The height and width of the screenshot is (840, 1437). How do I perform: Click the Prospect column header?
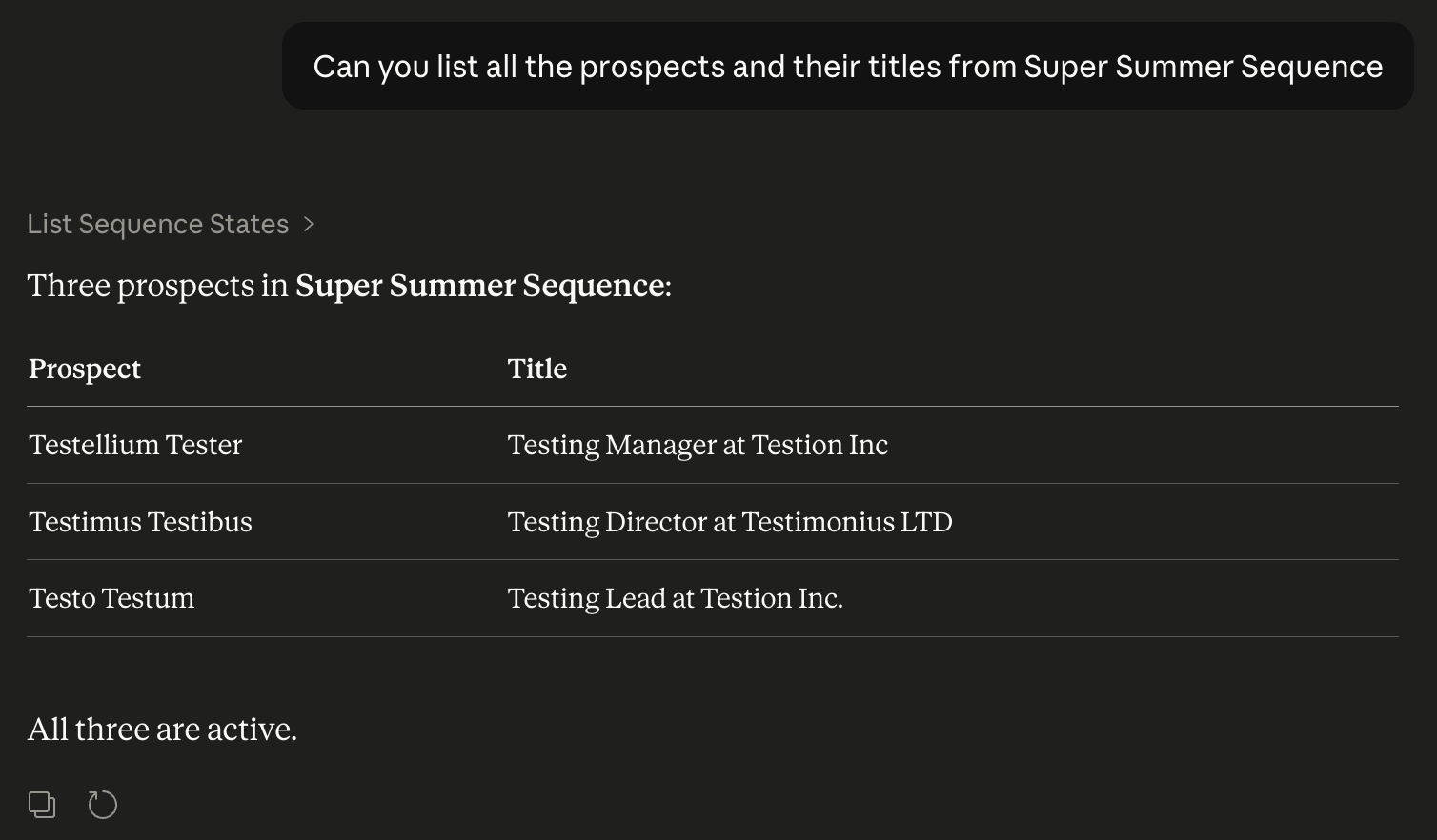click(85, 369)
